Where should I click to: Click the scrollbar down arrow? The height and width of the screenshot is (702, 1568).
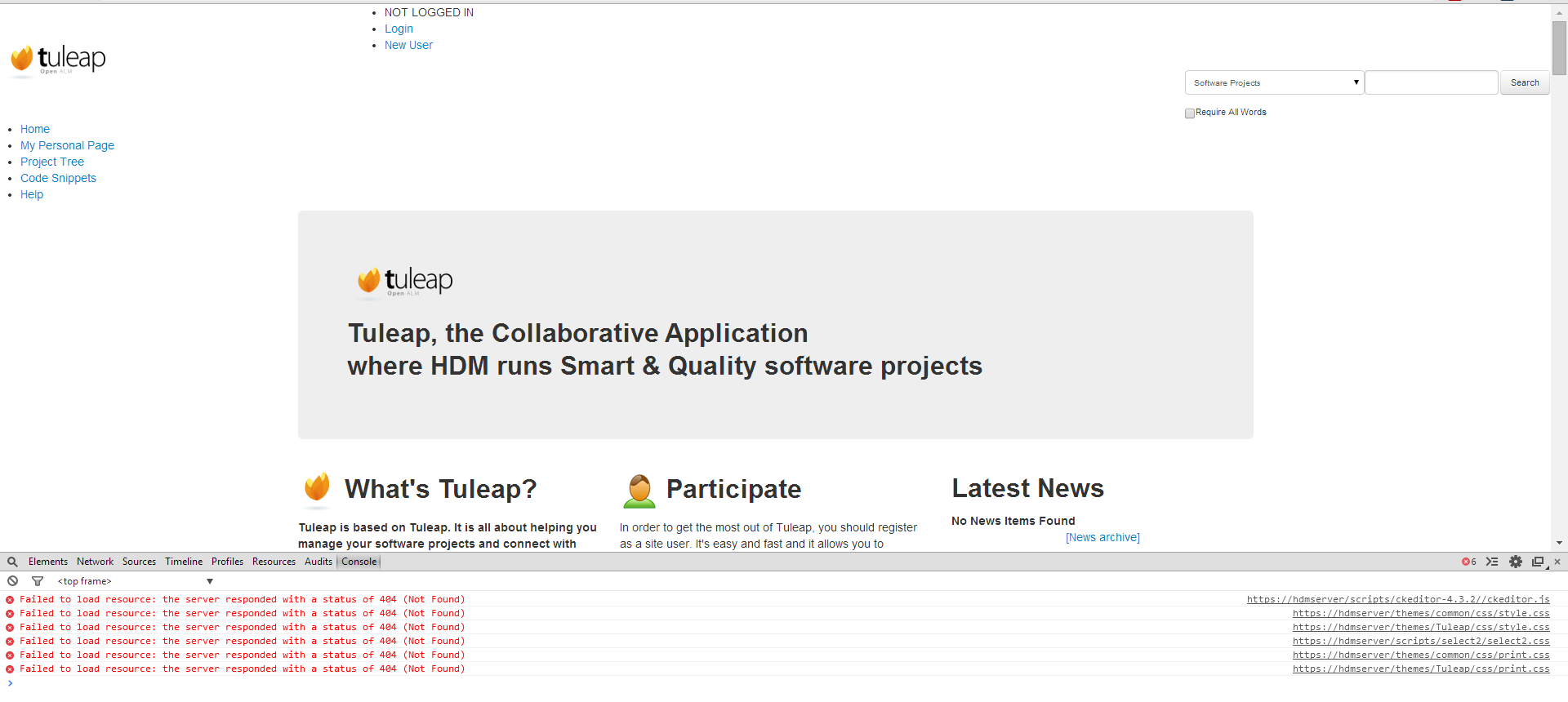[x=1559, y=543]
